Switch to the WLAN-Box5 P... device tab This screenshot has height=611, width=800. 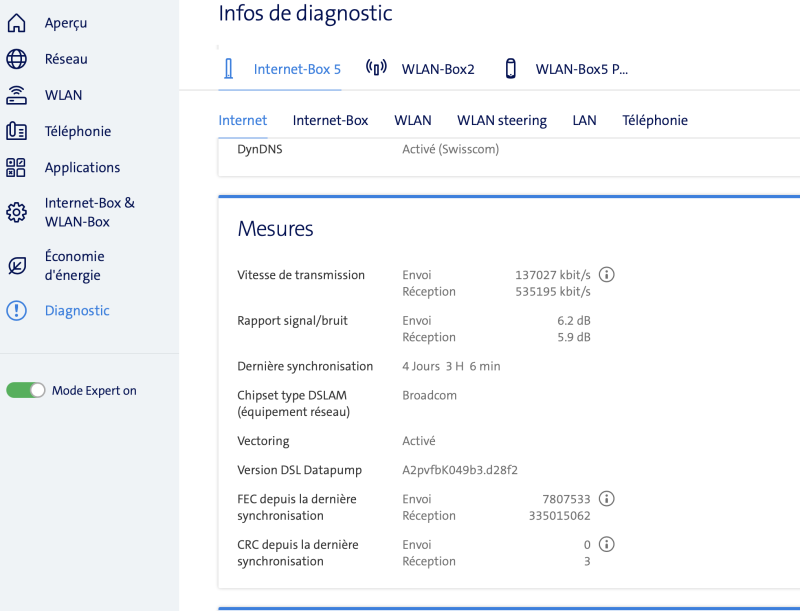(x=566, y=69)
